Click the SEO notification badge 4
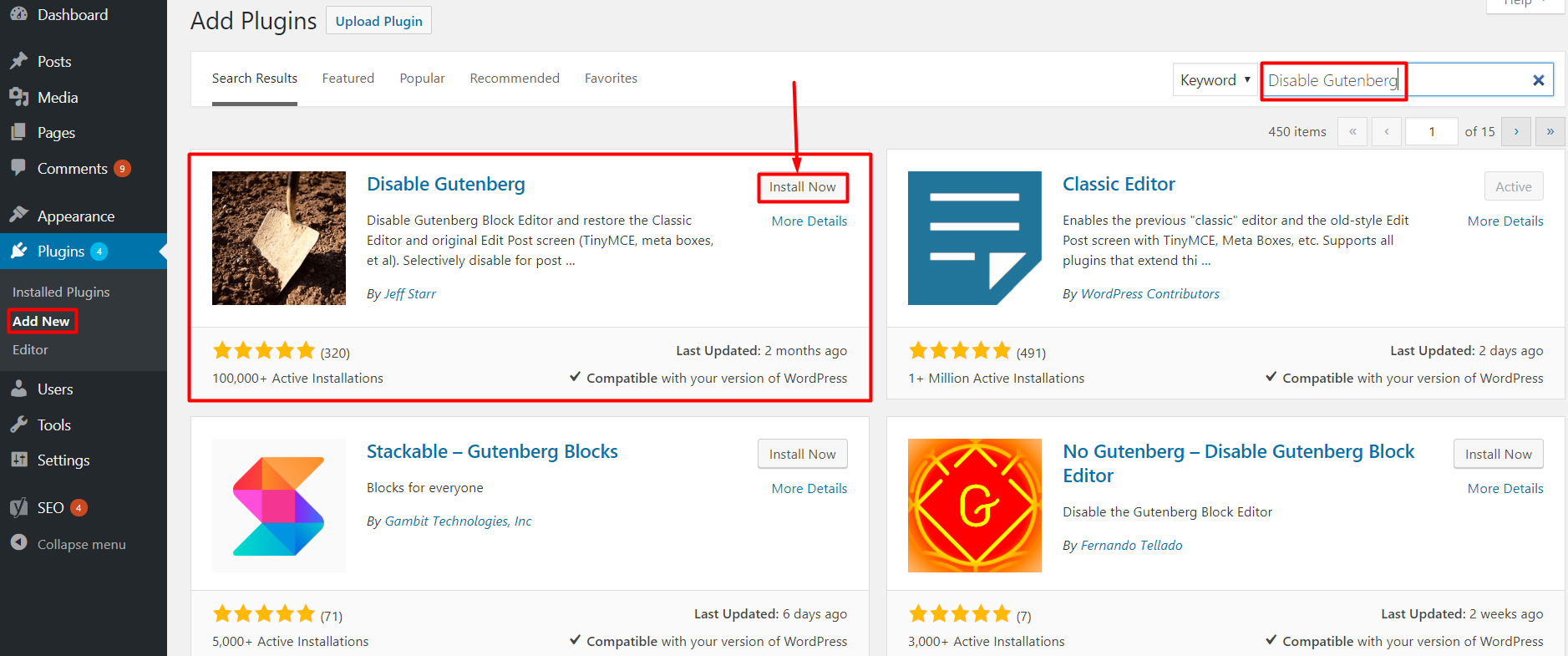This screenshot has width=1568, height=656. click(79, 507)
